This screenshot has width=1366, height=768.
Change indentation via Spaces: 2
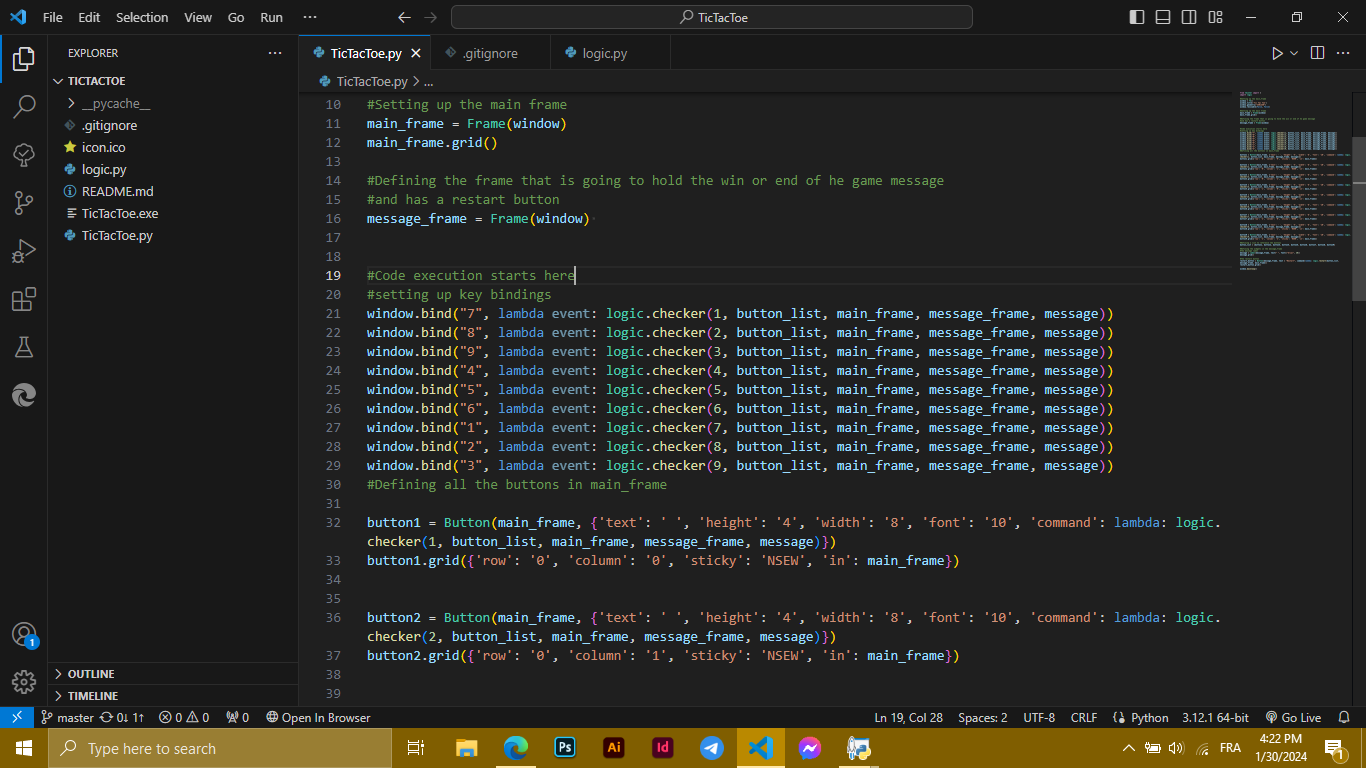point(983,717)
